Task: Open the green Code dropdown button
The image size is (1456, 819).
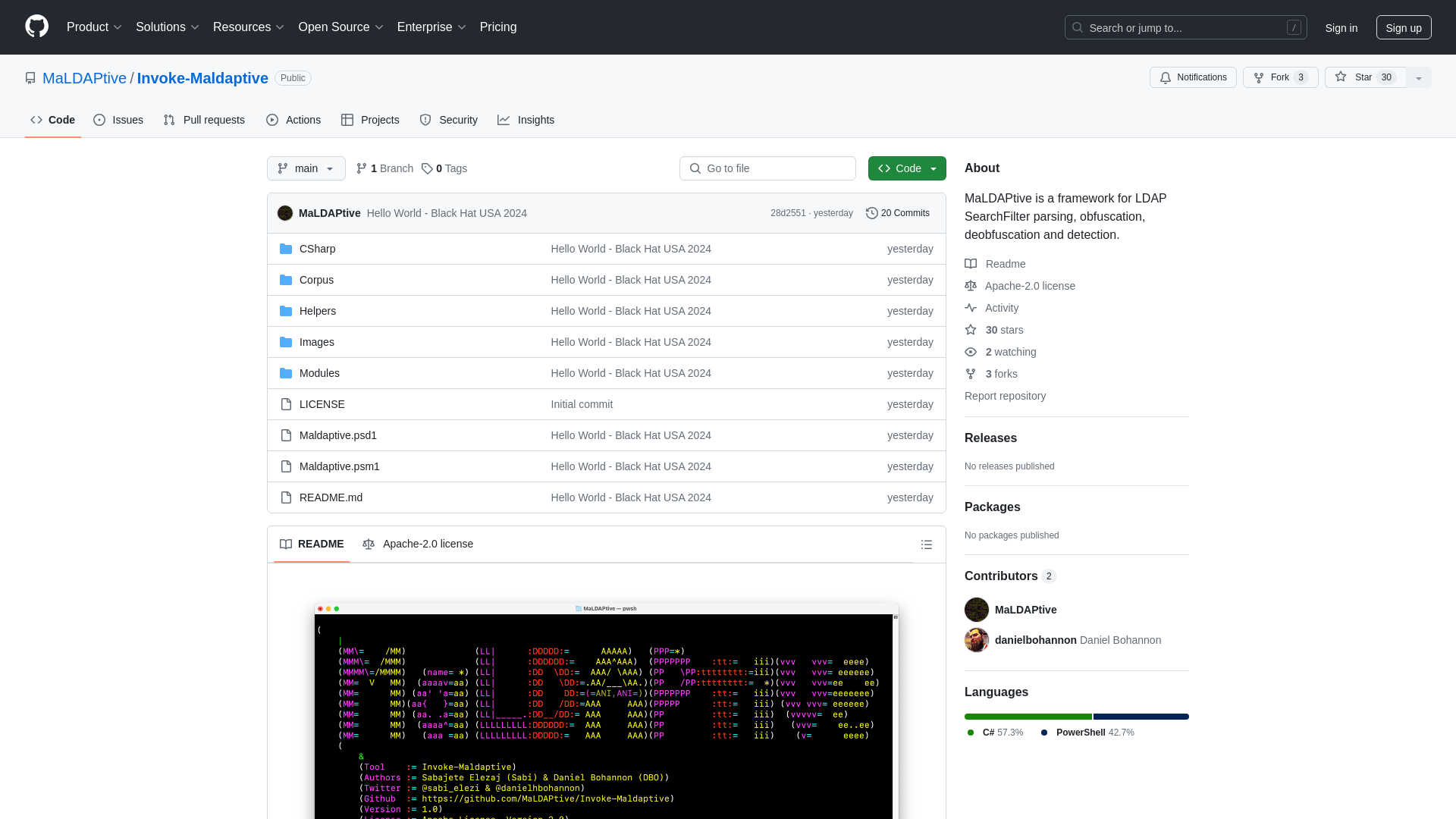Action: click(907, 168)
